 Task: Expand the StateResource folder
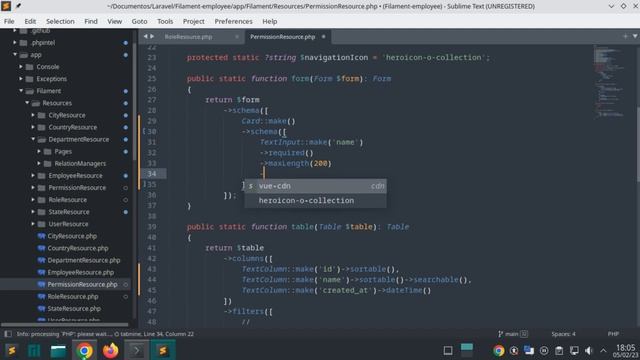click(33, 212)
